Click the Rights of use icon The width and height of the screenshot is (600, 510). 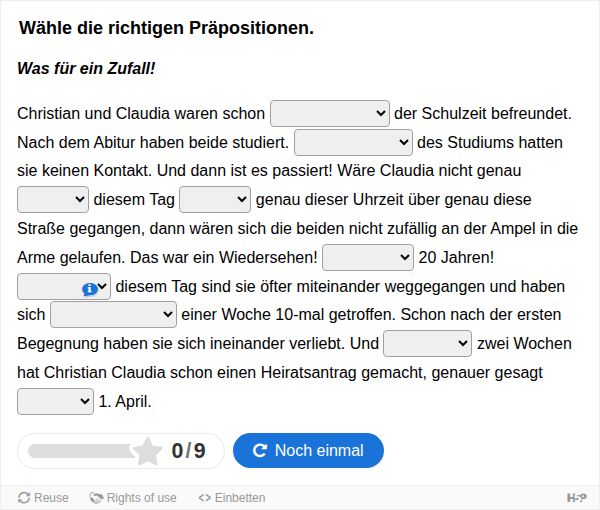click(x=96, y=498)
